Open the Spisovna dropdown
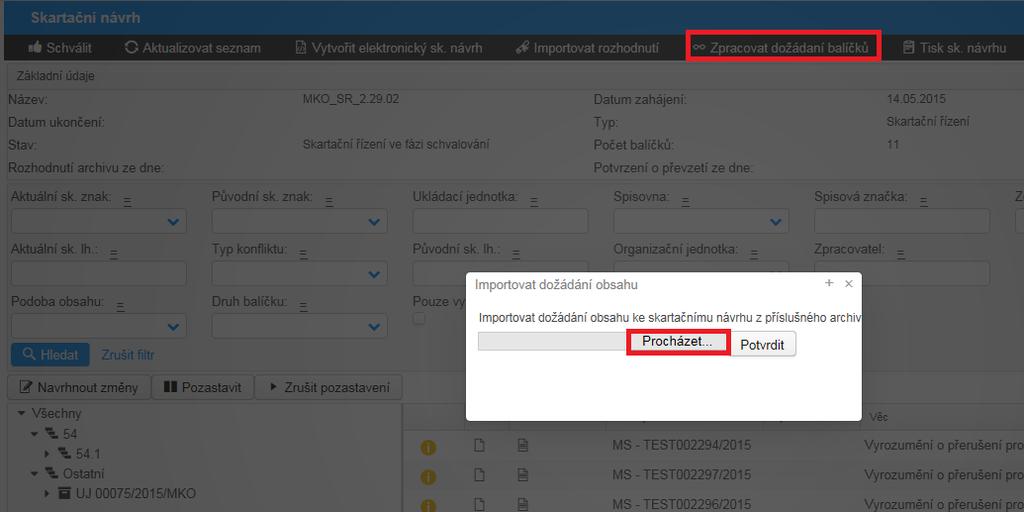The width and height of the screenshot is (1024, 512). (701, 222)
